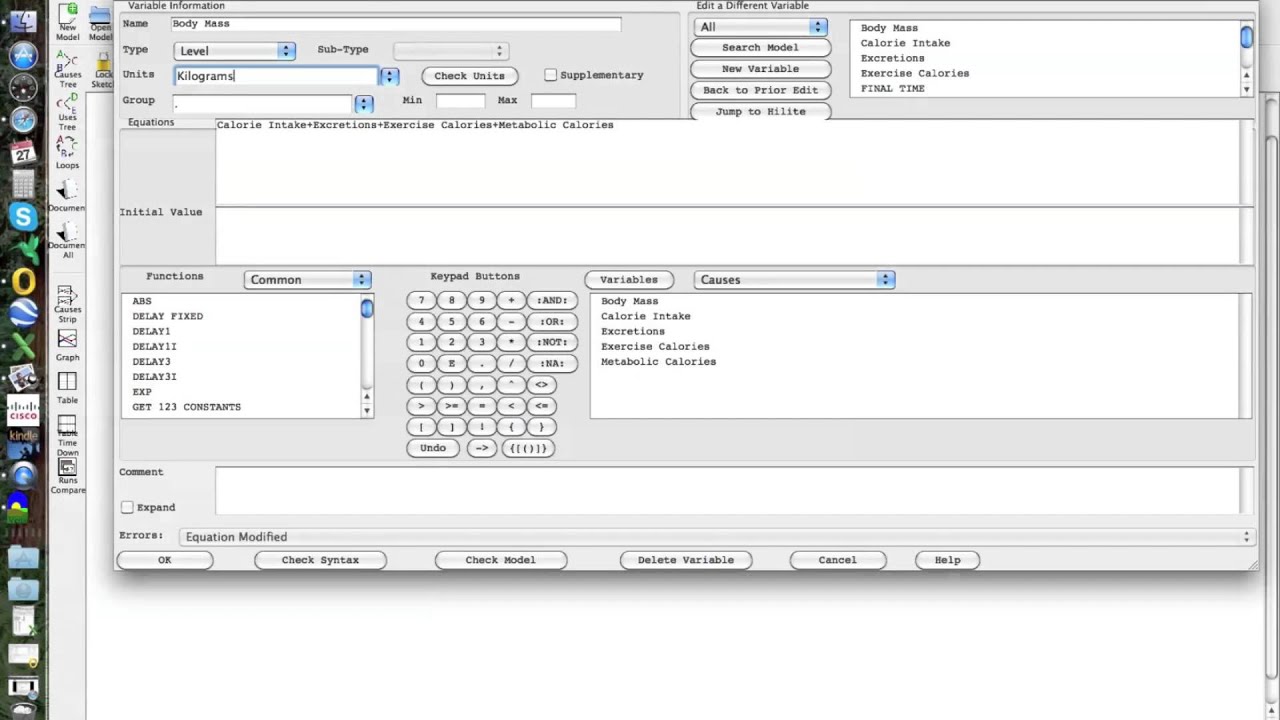Screen dimensions: 1280x720
Task: Open the Causes Tree tool
Action: coord(67,68)
